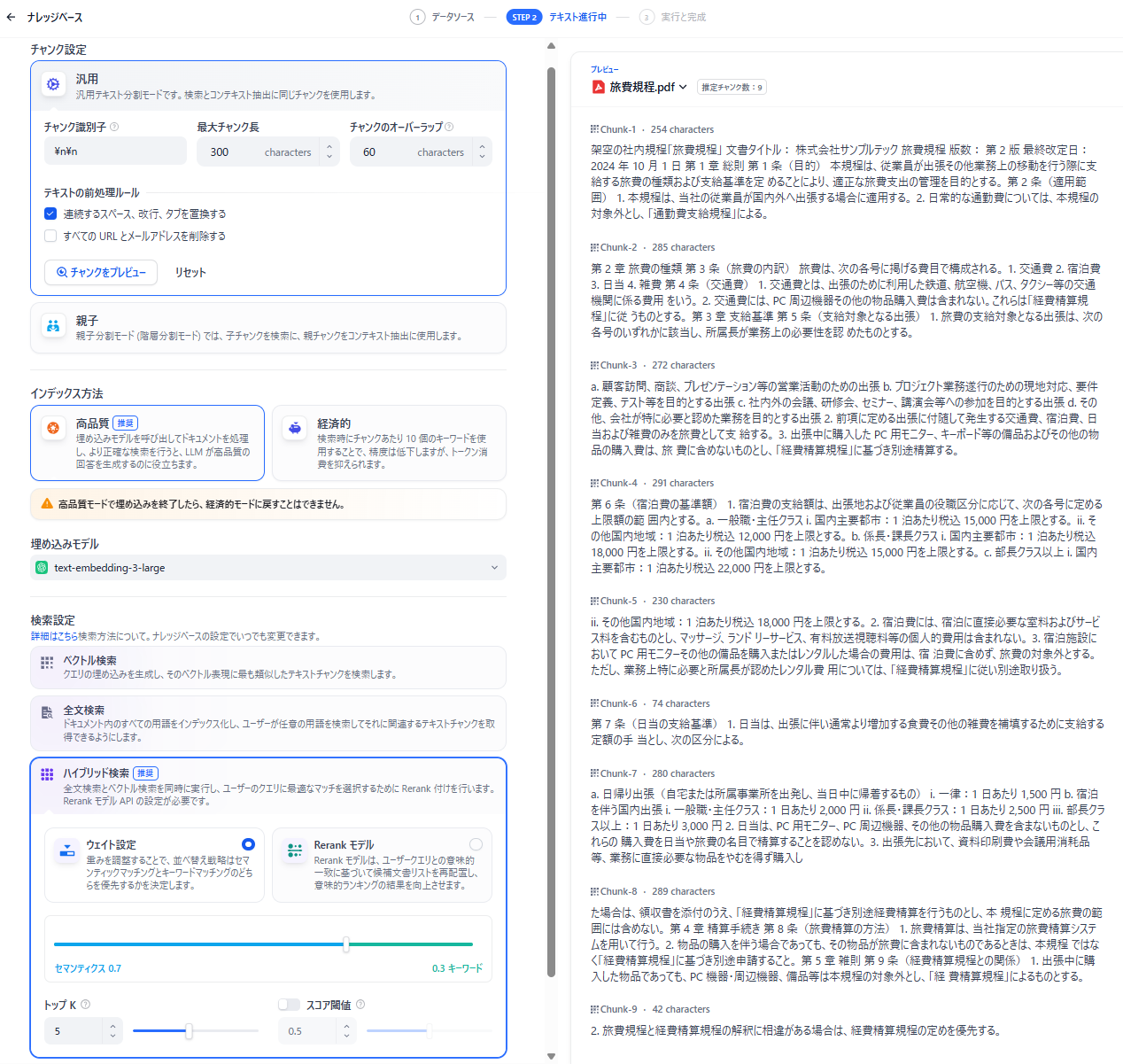Click the help icon next to スコア閾値
Image resolution: width=1123 pixels, height=1064 pixels.
point(360,1005)
